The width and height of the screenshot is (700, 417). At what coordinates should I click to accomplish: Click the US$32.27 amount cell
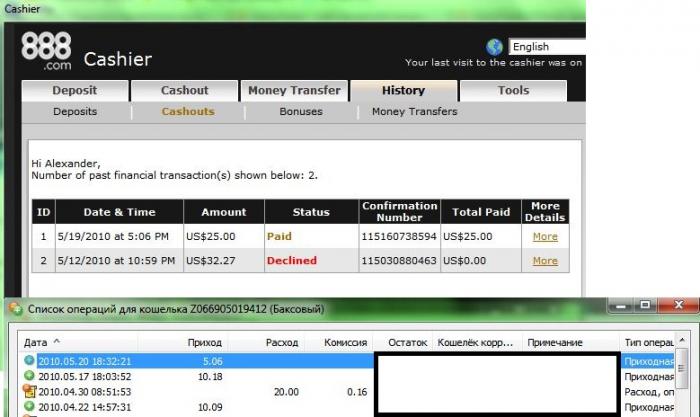coord(224,261)
